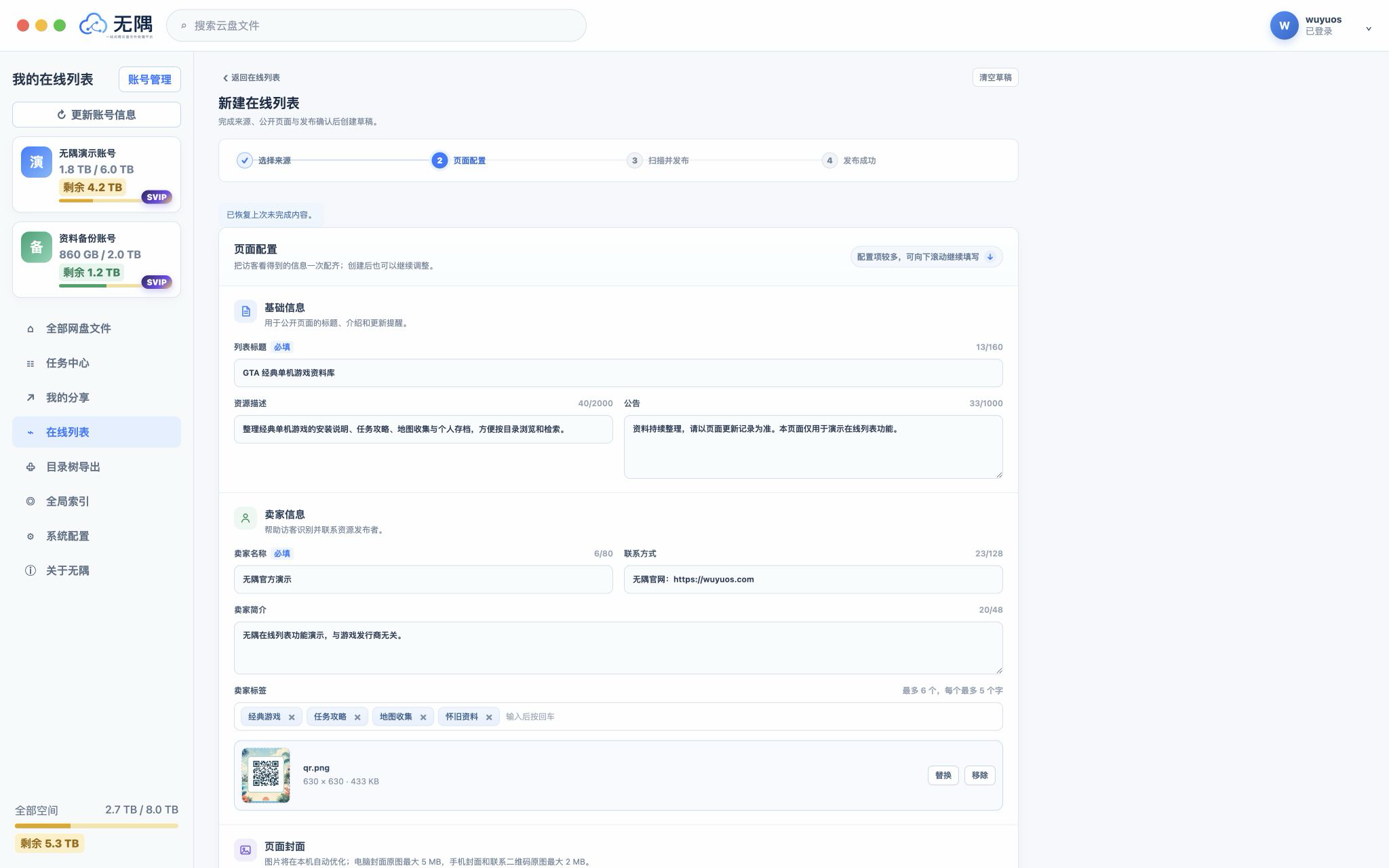Click the 系统配置 gear icon
Image resolution: width=1389 pixels, height=868 pixels.
tap(31, 536)
